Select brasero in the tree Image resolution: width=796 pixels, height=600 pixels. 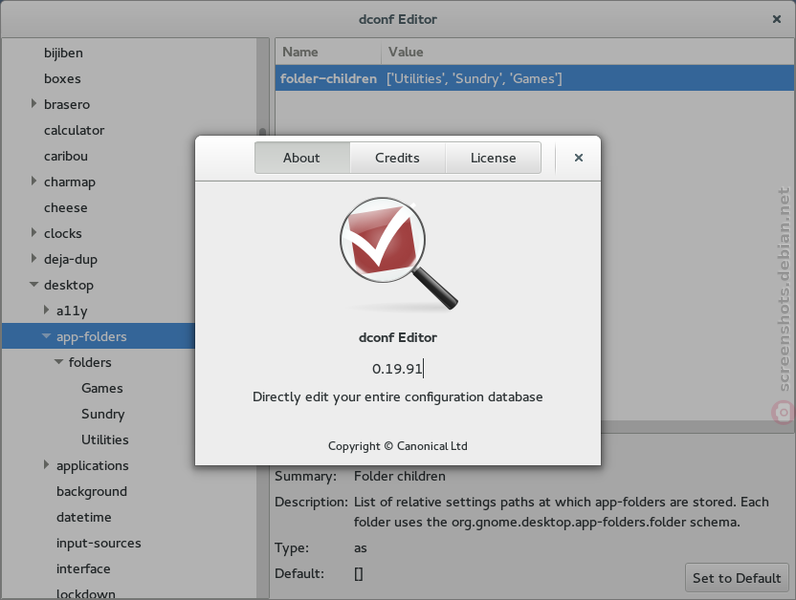point(67,105)
